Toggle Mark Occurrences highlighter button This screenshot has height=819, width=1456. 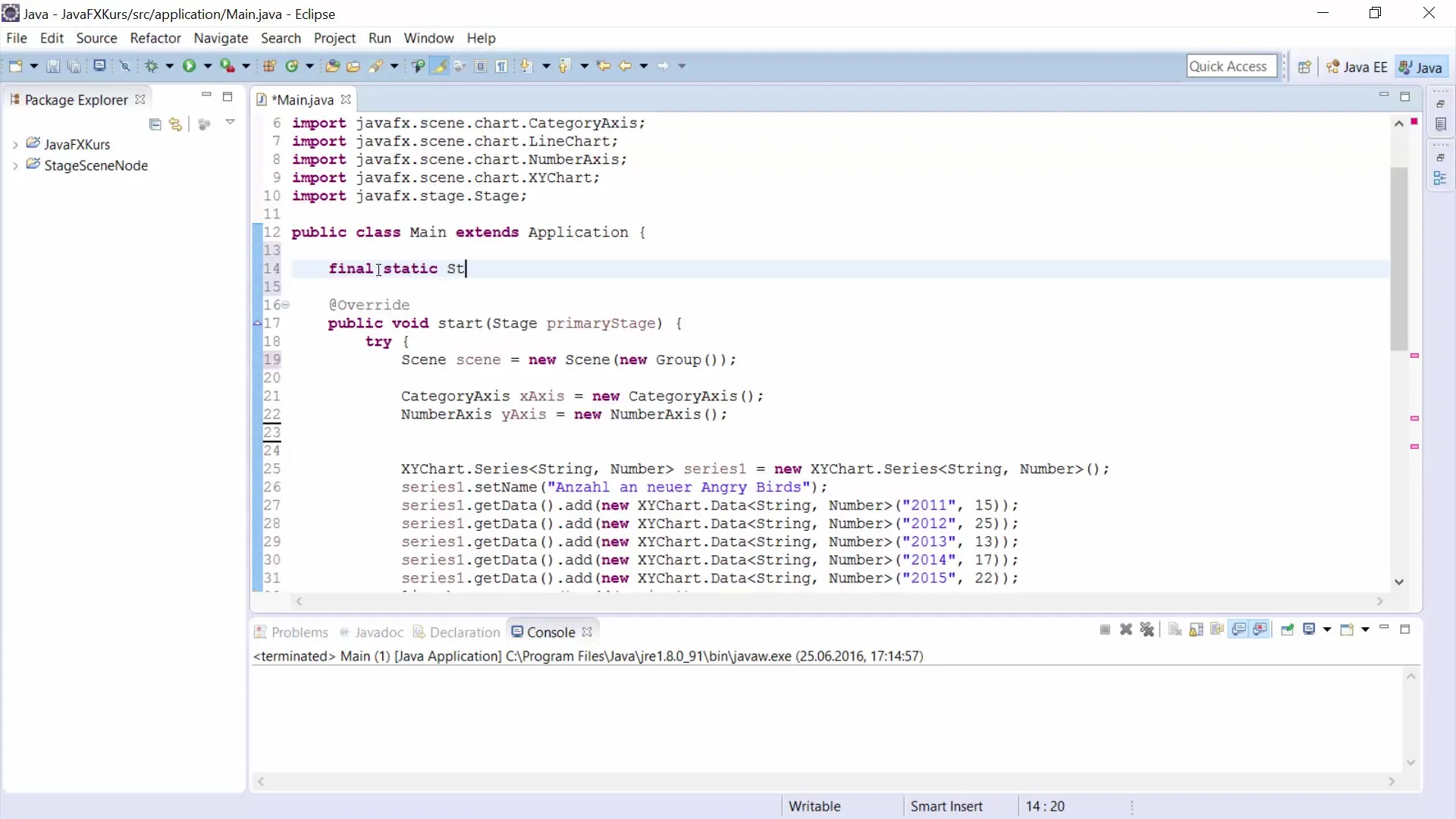[439, 66]
